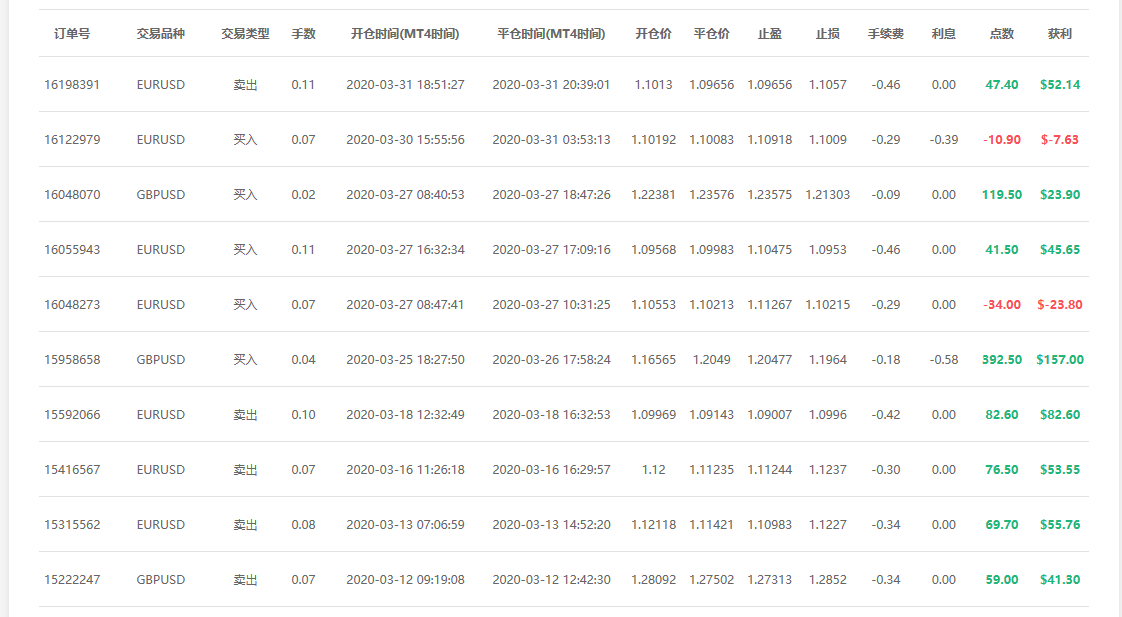
Task: Click profit value $52.14
Action: 1060,84
